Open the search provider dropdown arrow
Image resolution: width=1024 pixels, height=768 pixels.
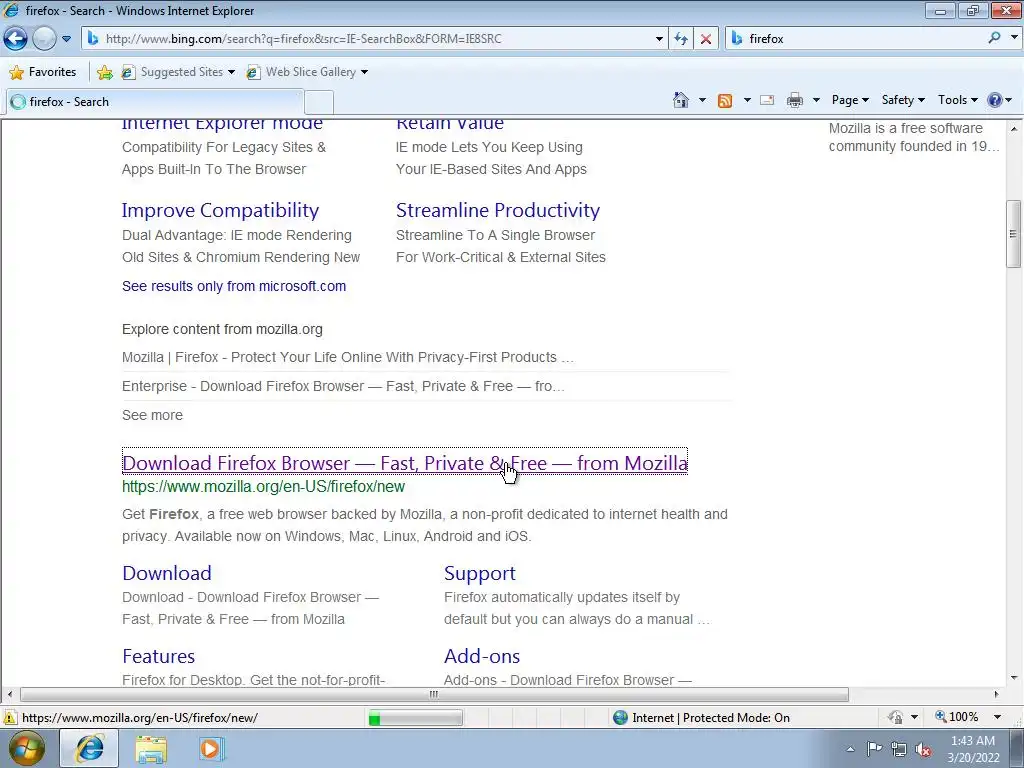point(1014,38)
